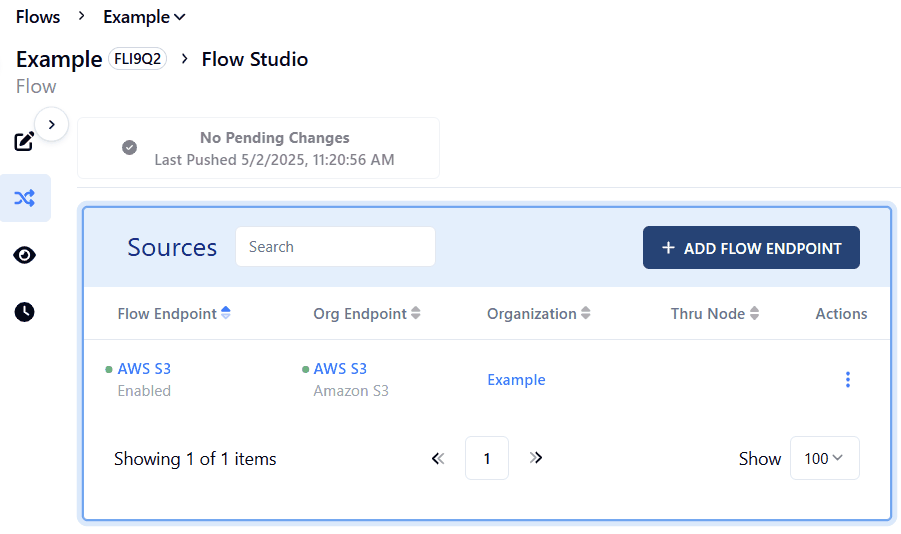Open the Example organization link
This screenshot has width=901, height=534.
pos(516,379)
